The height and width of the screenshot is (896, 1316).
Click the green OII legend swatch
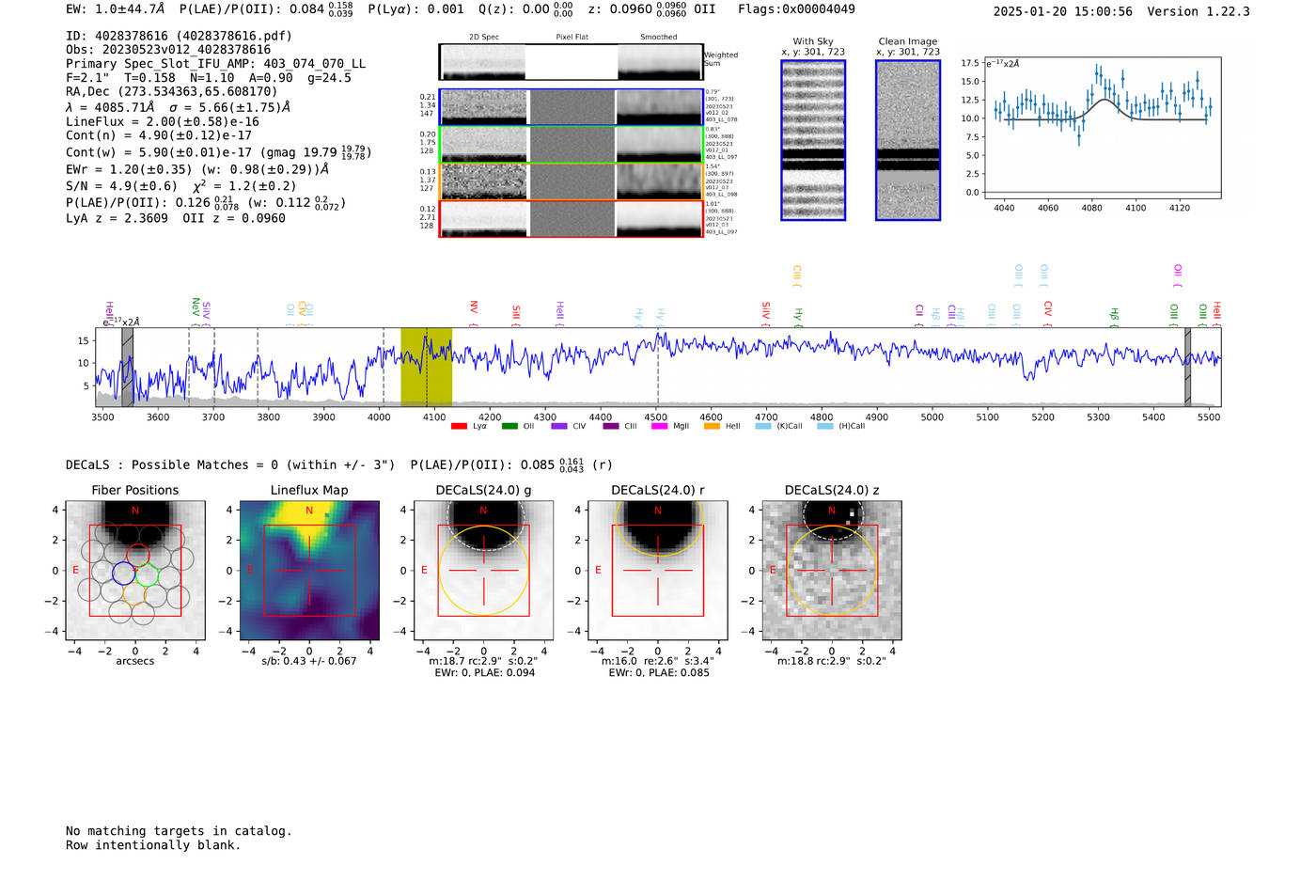click(509, 426)
